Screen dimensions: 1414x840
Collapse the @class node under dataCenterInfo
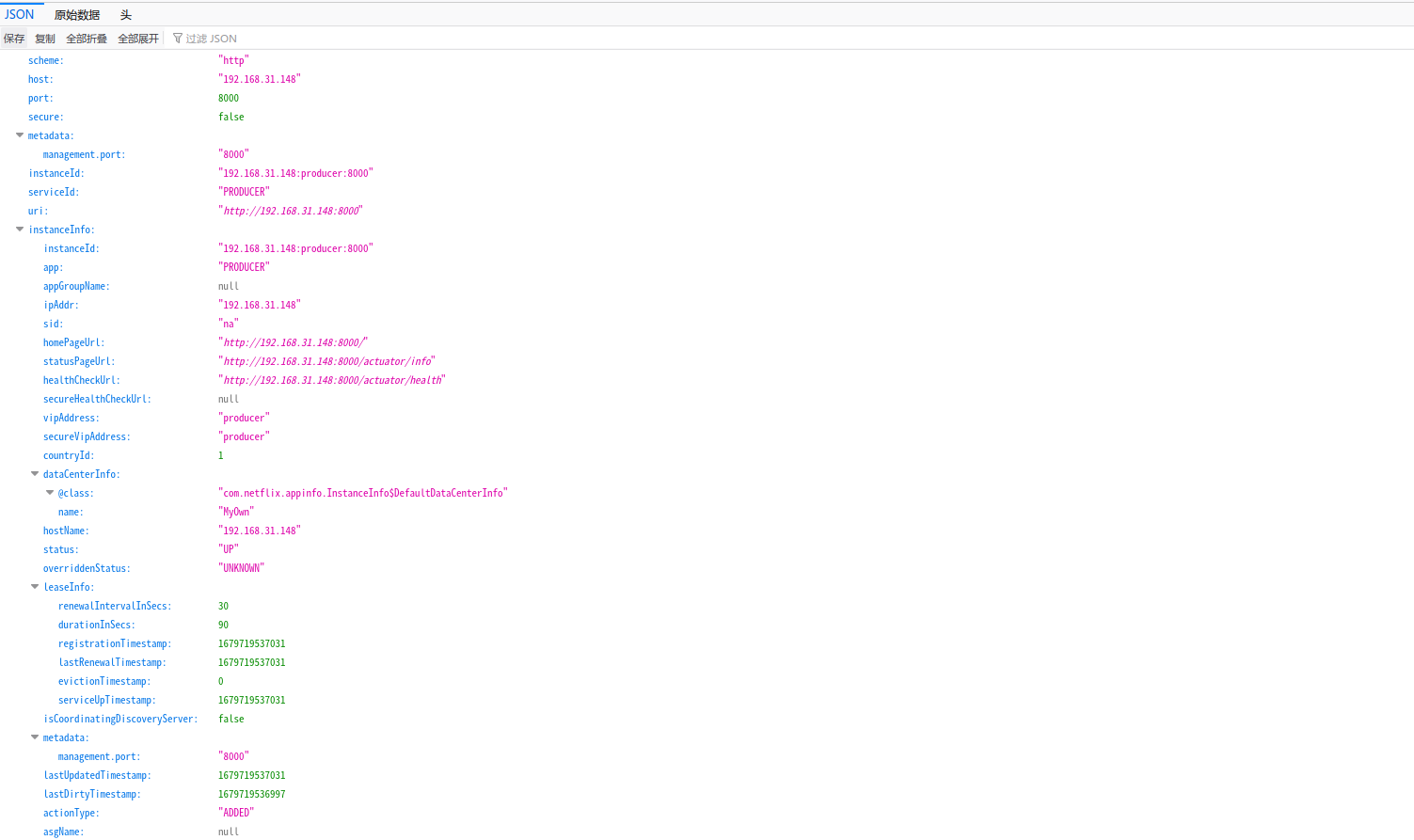pyautogui.click(x=49, y=492)
